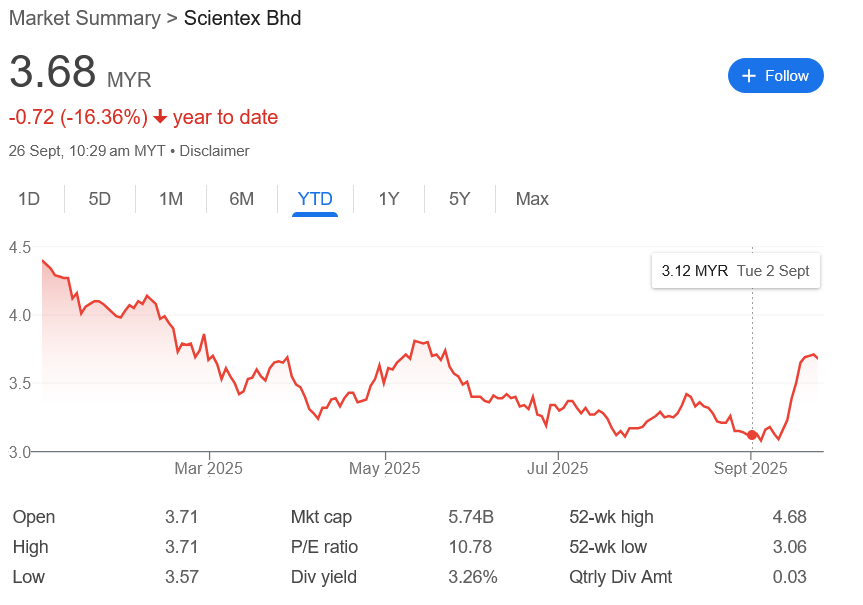Open the 1Y range tab

click(x=389, y=199)
